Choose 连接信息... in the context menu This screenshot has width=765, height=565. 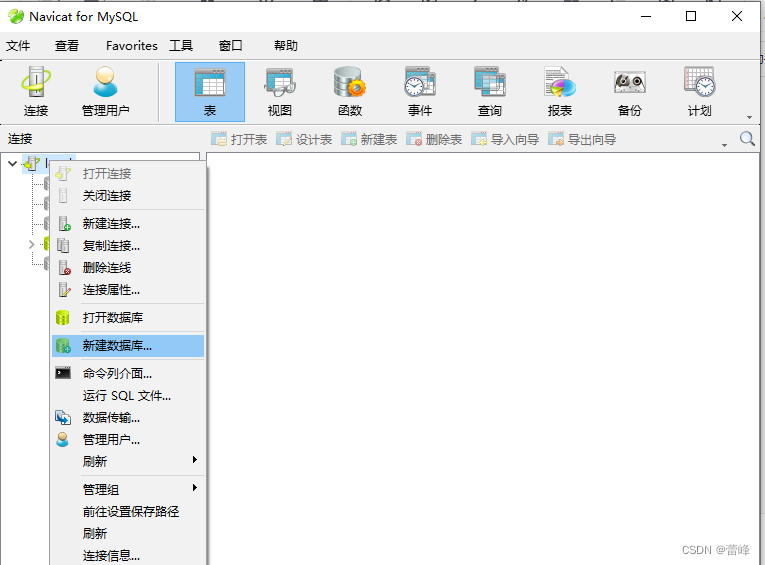click(x=128, y=555)
